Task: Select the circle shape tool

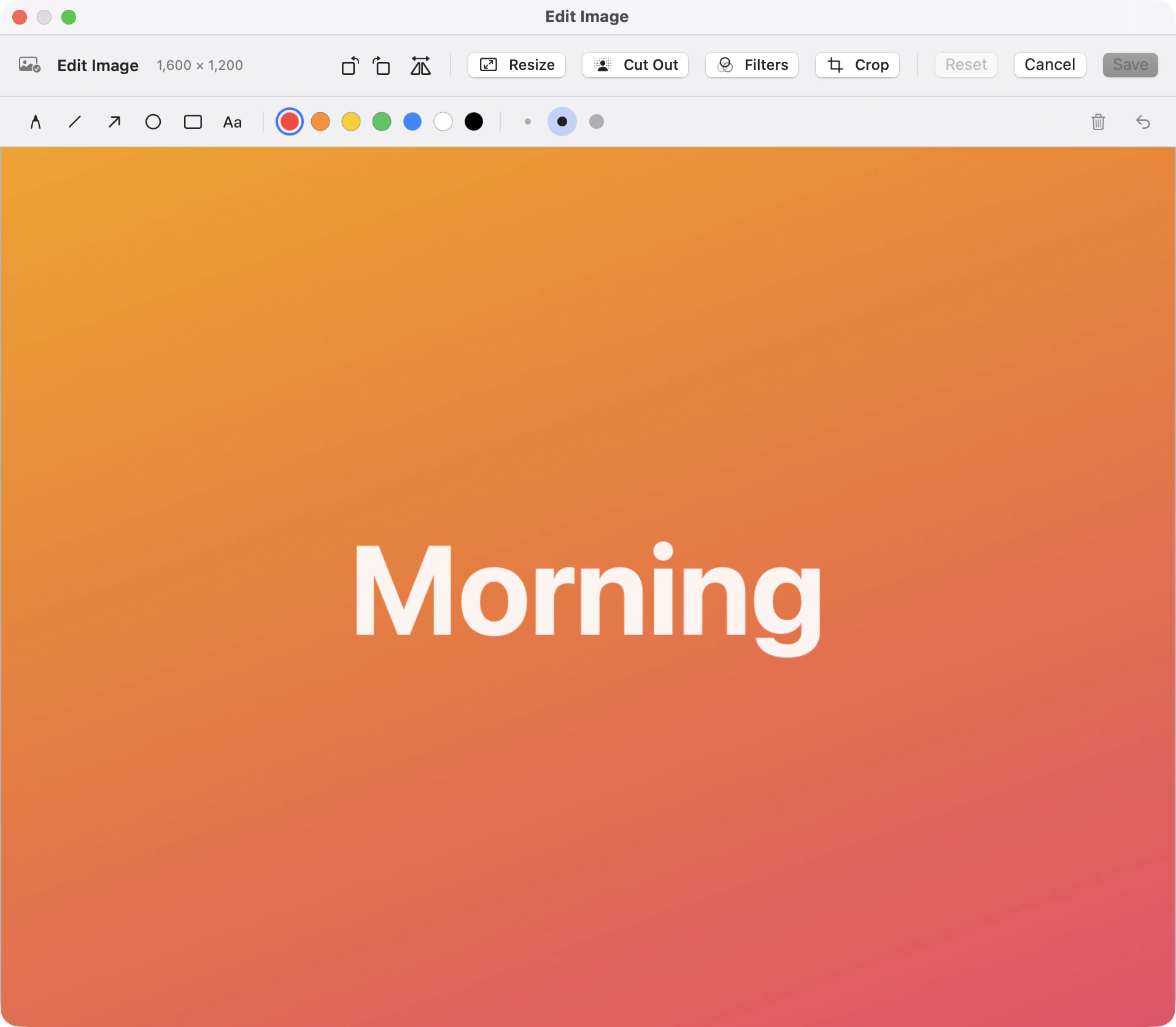Action: point(153,121)
